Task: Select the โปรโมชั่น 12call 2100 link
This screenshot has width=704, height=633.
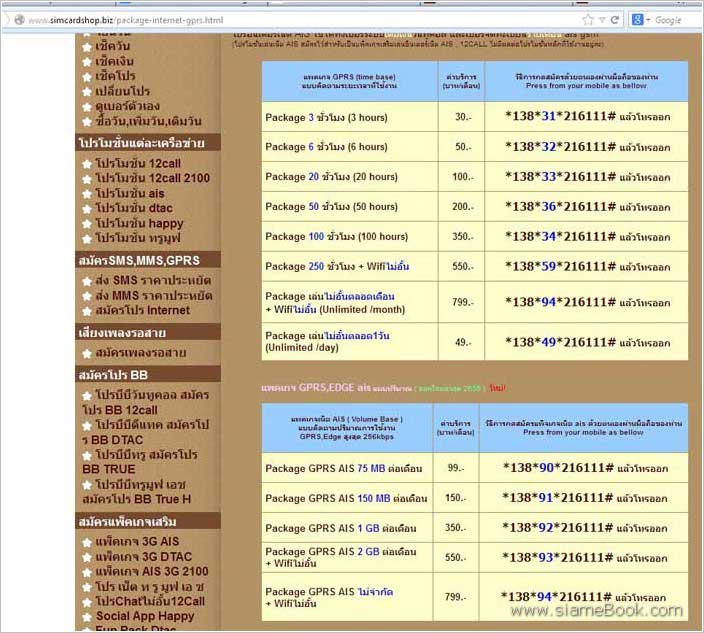Action: click(152, 178)
